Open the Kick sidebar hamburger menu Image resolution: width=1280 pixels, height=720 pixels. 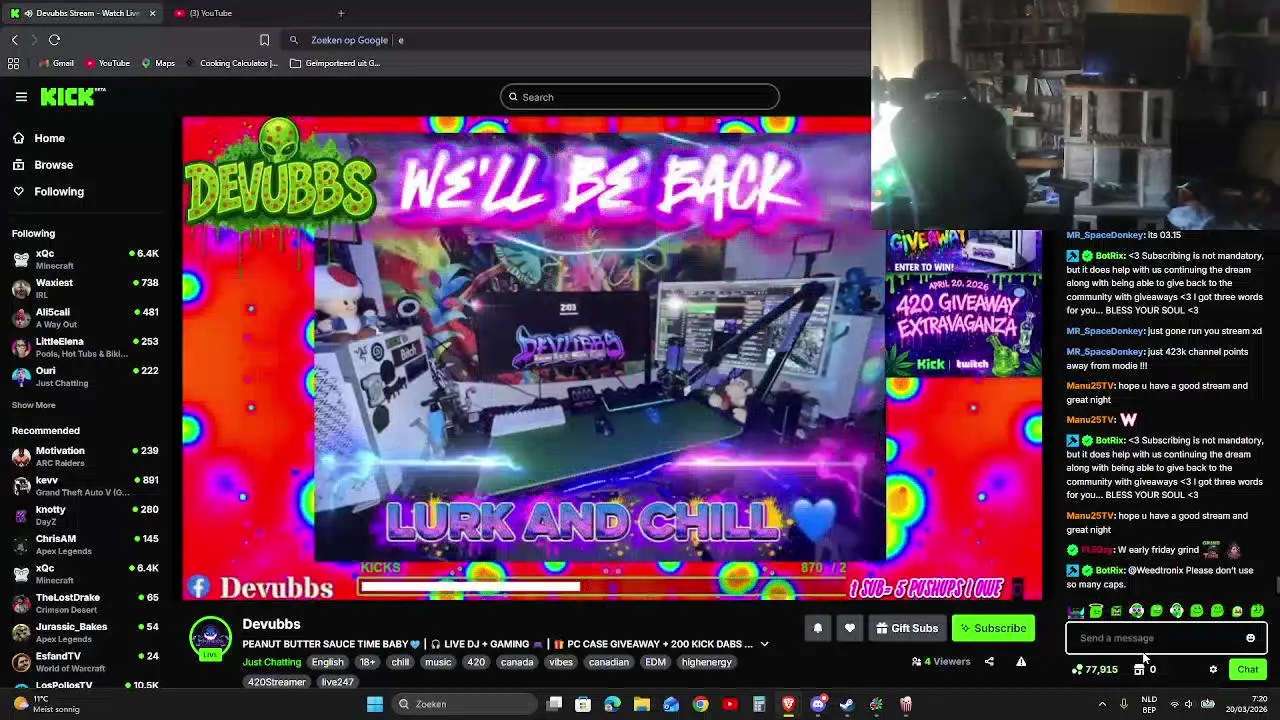21,97
